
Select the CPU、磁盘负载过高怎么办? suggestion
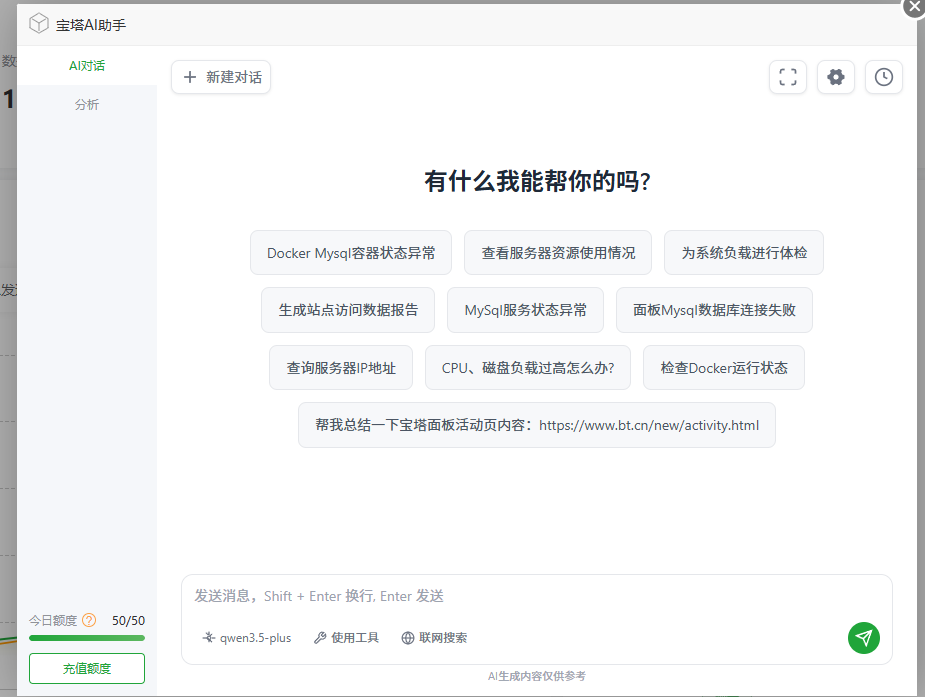coord(528,368)
